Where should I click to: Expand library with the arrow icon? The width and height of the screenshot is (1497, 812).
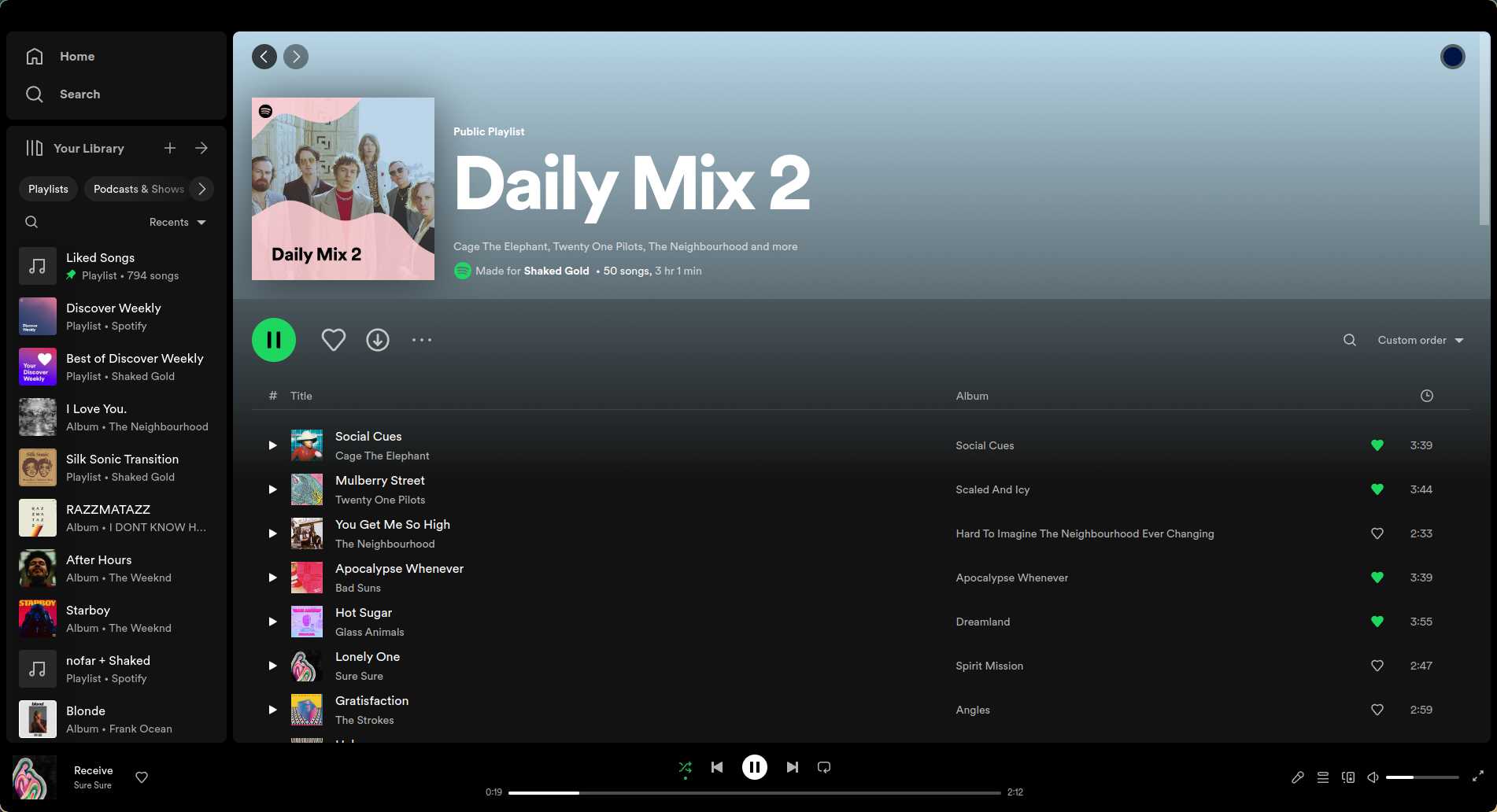click(201, 148)
